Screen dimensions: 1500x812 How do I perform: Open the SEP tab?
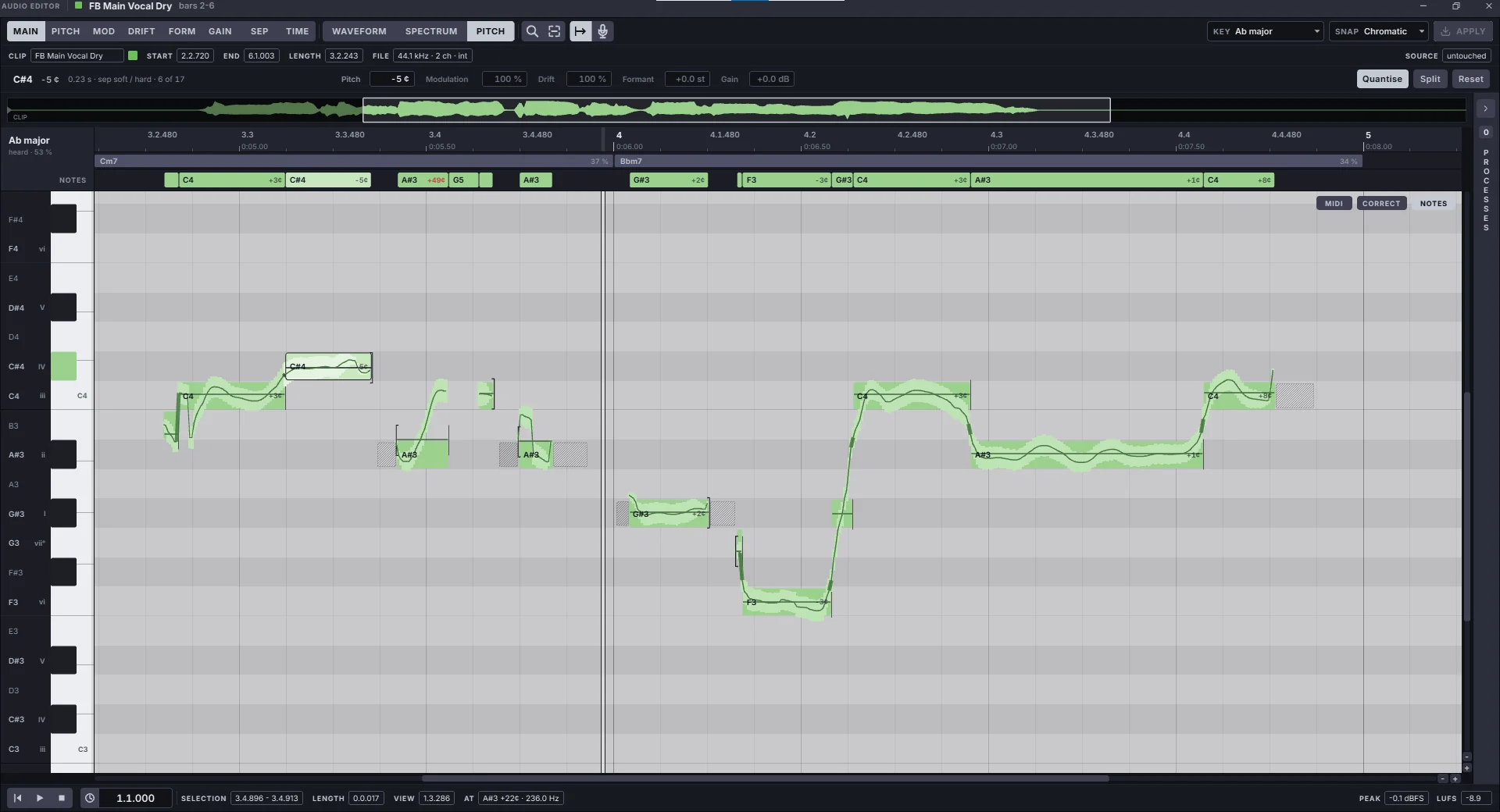[259, 31]
